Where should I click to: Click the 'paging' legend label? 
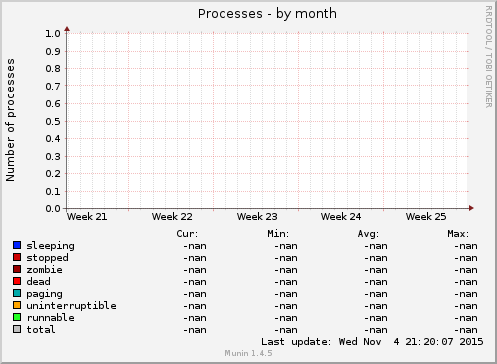[44, 294]
